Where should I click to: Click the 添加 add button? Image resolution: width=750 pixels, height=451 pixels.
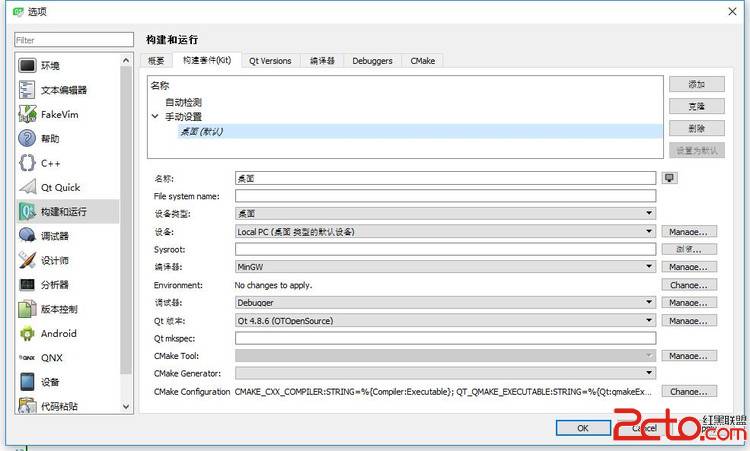696,84
